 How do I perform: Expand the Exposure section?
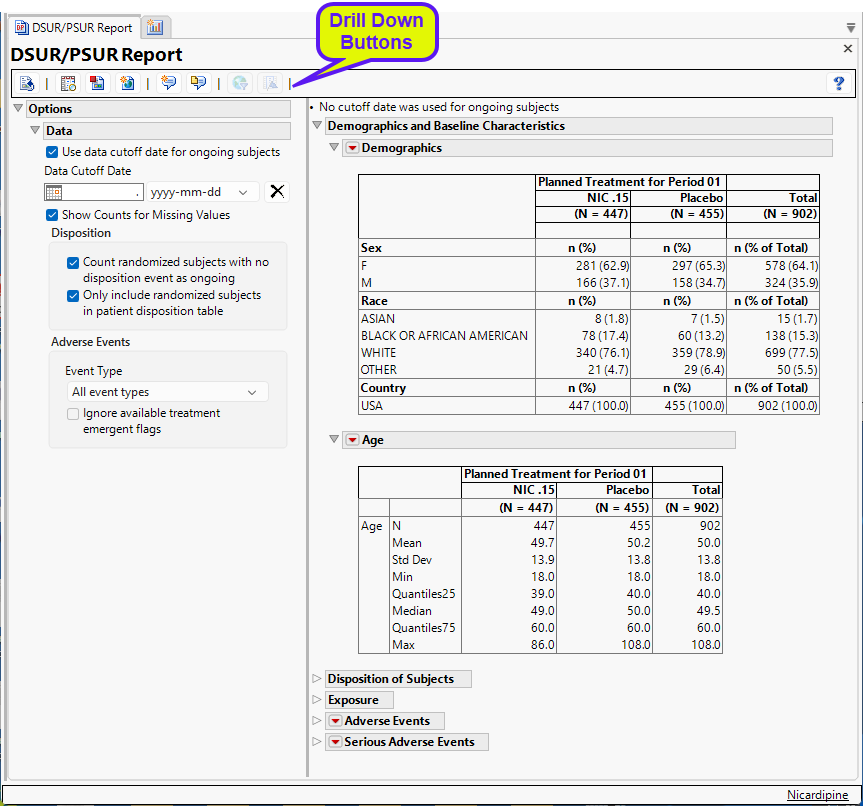(x=318, y=700)
